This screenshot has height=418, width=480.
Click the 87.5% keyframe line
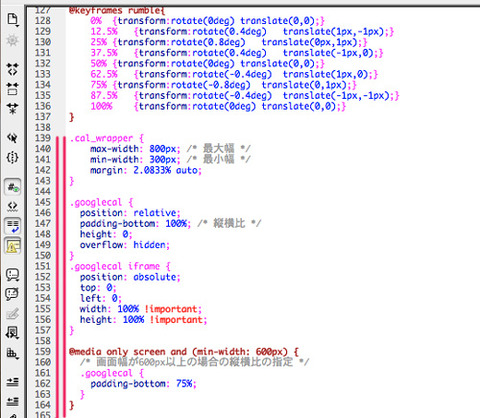(x=245, y=96)
